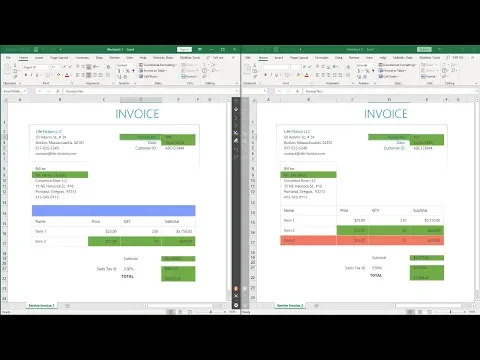Open Conditional Formatting in left window
The width and height of the screenshot is (480, 360).
click(157, 65)
